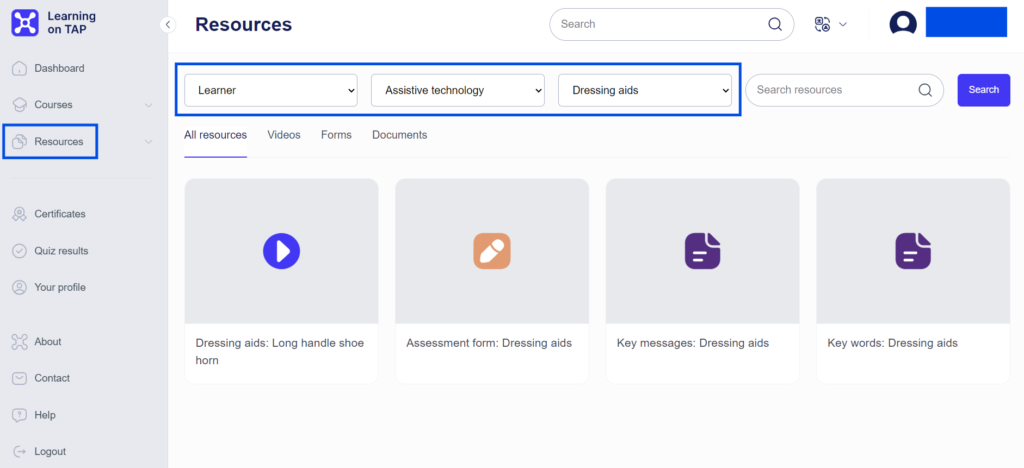Screen dimensions: 1024x468
Task: Collapse the sidebar with the arrow button
Action: coord(168,24)
